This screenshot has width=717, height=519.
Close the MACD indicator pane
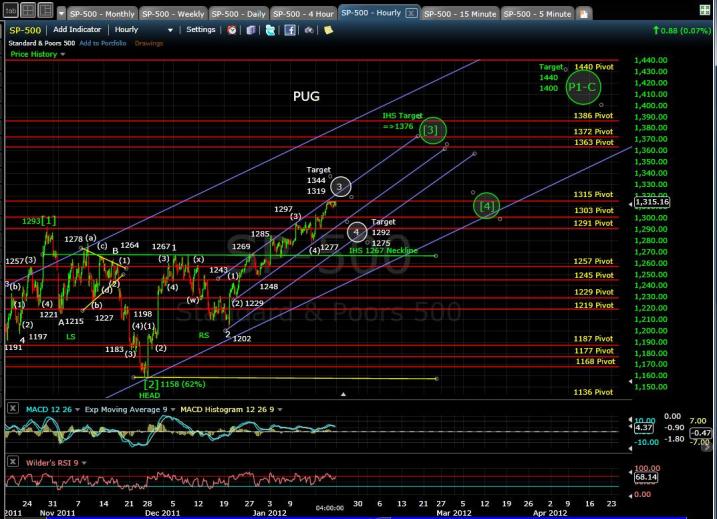pos(13,408)
